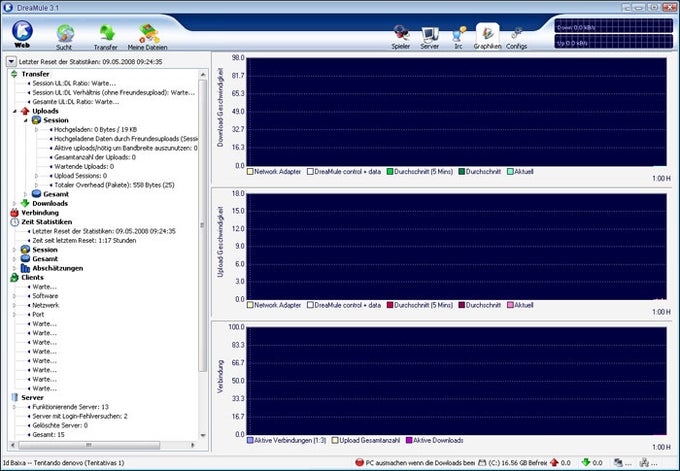
Task: Select the Graphiken toolbar icon
Action: point(487,37)
